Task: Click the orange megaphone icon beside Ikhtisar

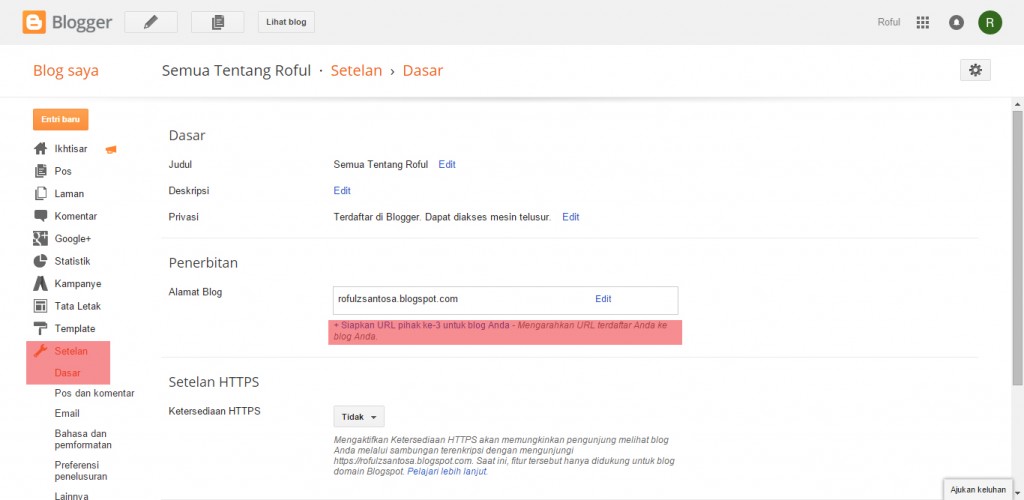Action: point(111,149)
